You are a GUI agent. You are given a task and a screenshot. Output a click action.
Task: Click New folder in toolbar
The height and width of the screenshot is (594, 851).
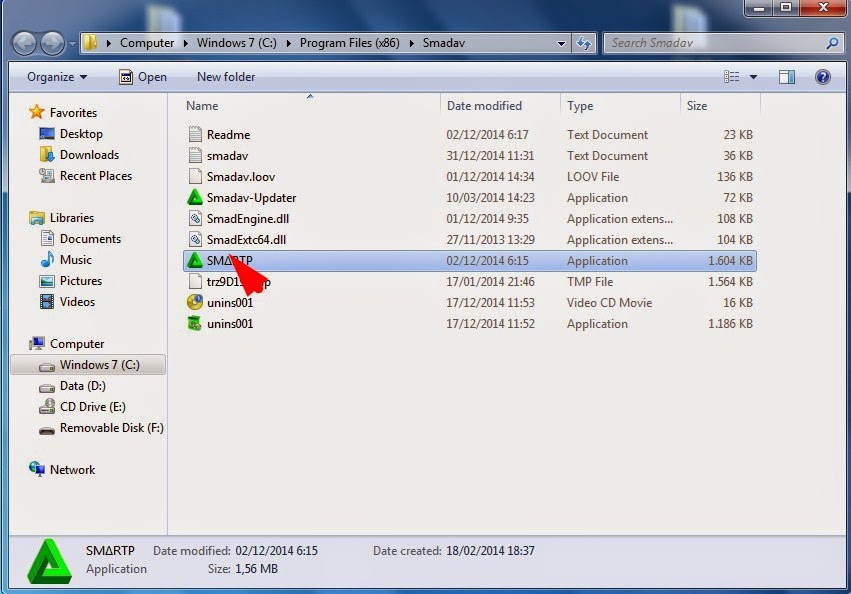pyautogui.click(x=226, y=77)
